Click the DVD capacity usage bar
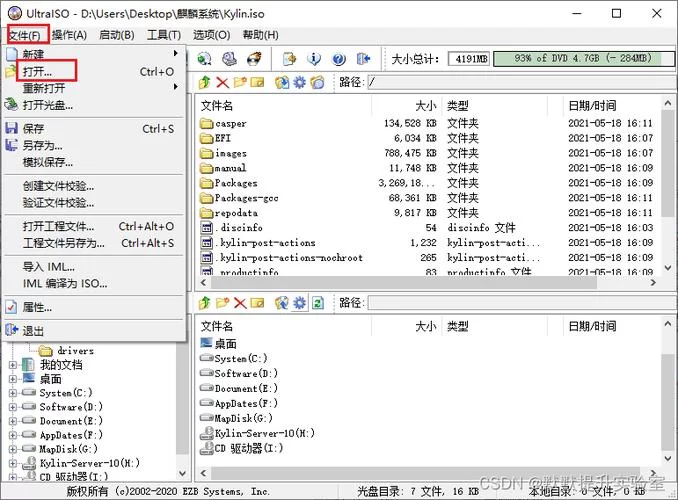Image resolution: width=678 pixels, height=500 pixels. (584, 58)
